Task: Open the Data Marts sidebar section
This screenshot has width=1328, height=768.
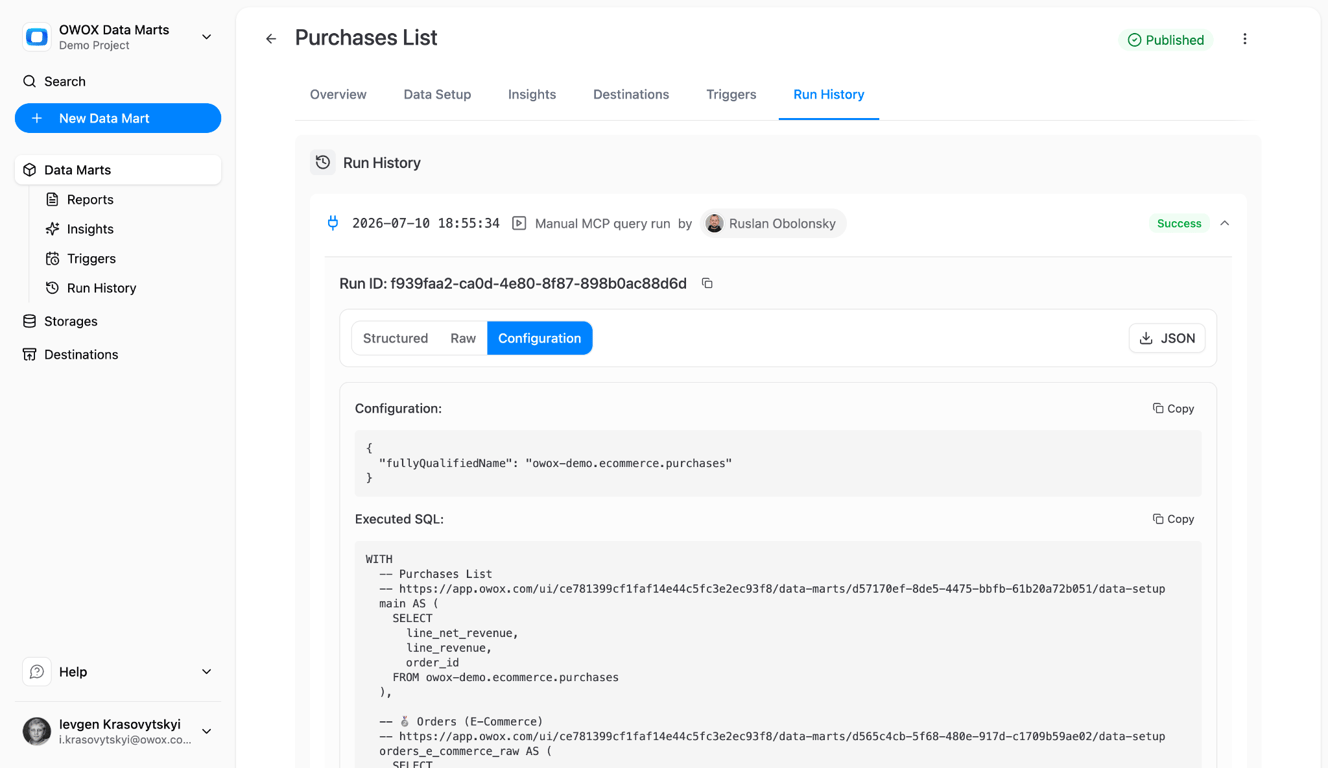Action: click(x=118, y=170)
